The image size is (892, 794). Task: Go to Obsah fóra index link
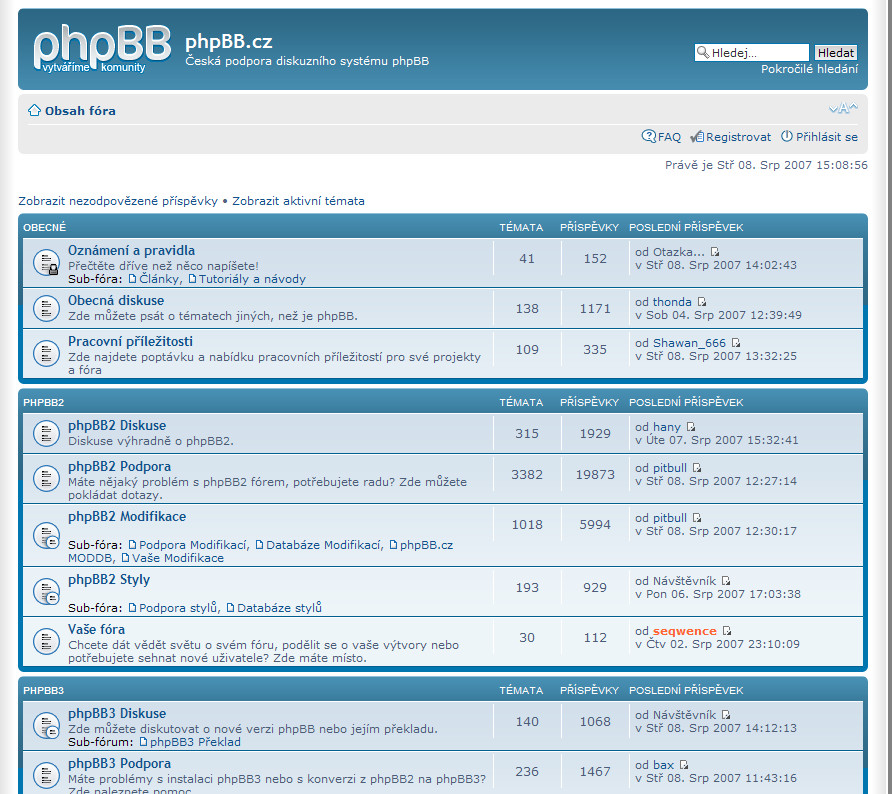[80, 111]
